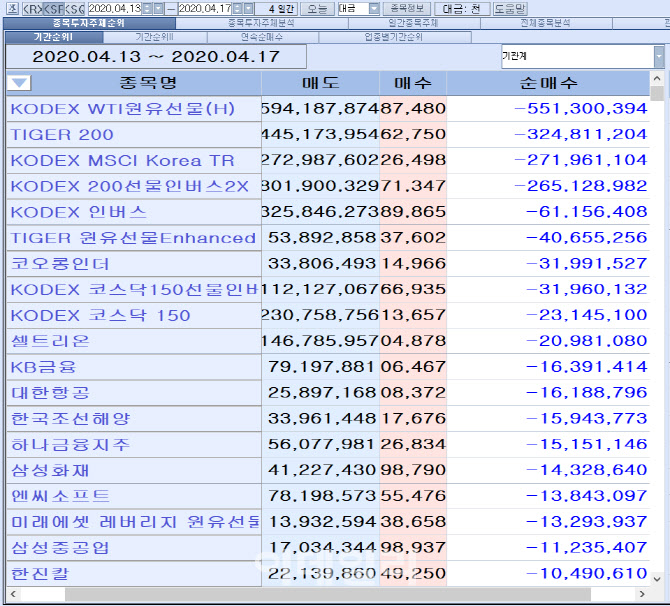670x606 pixels.
Task: Sort by the 매도 column header
Action: tap(320, 83)
